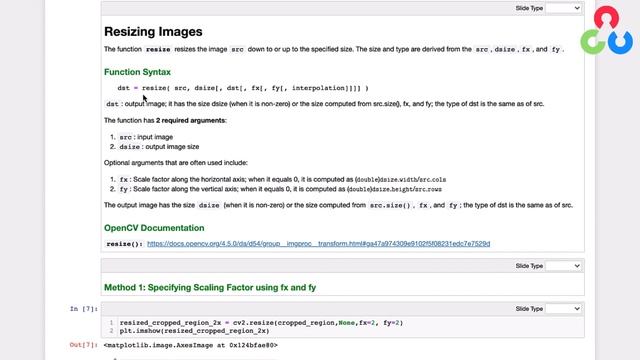Open Slide Type dropdown above Method 1 heading
This screenshot has height=360, width=640.
[x=563, y=266]
